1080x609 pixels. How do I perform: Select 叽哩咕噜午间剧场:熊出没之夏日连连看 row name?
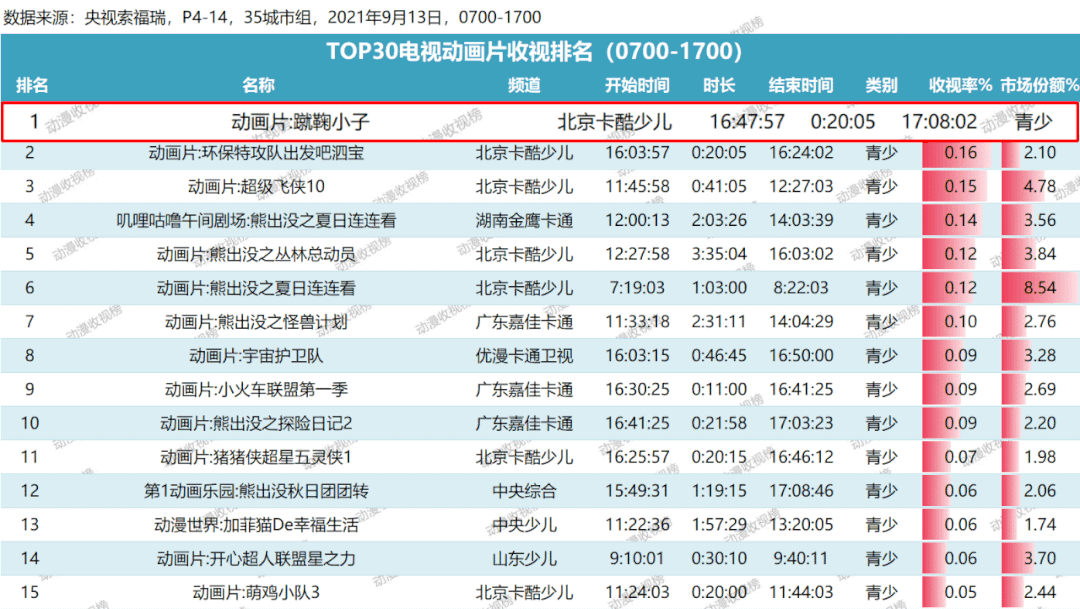click(x=256, y=220)
